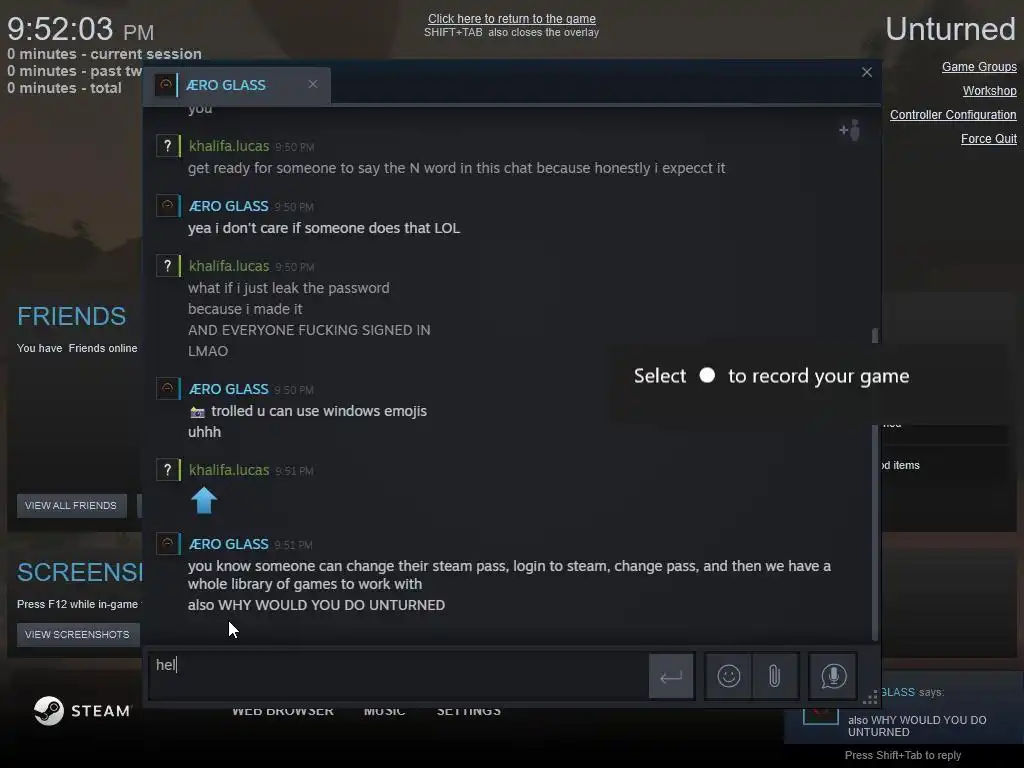Send the message with the enter arrow button
Image resolution: width=1024 pixels, height=768 pixels.
pyautogui.click(x=671, y=677)
